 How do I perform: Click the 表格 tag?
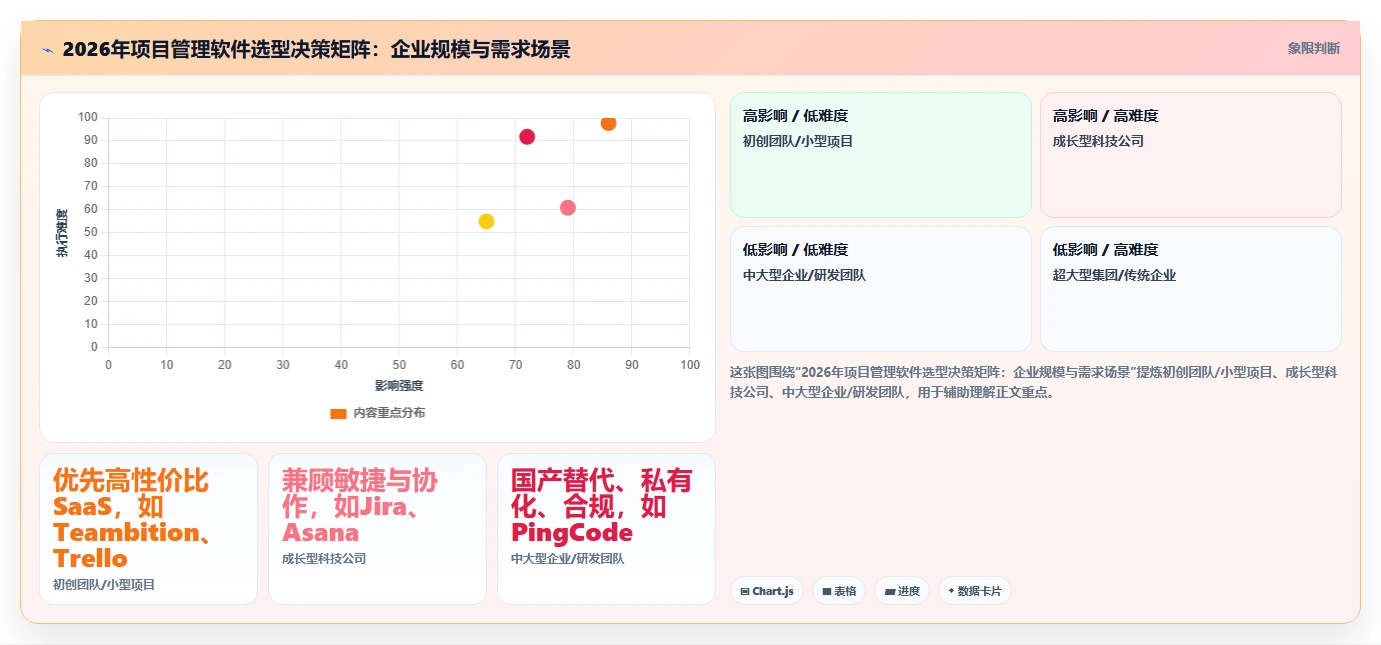coord(839,591)
